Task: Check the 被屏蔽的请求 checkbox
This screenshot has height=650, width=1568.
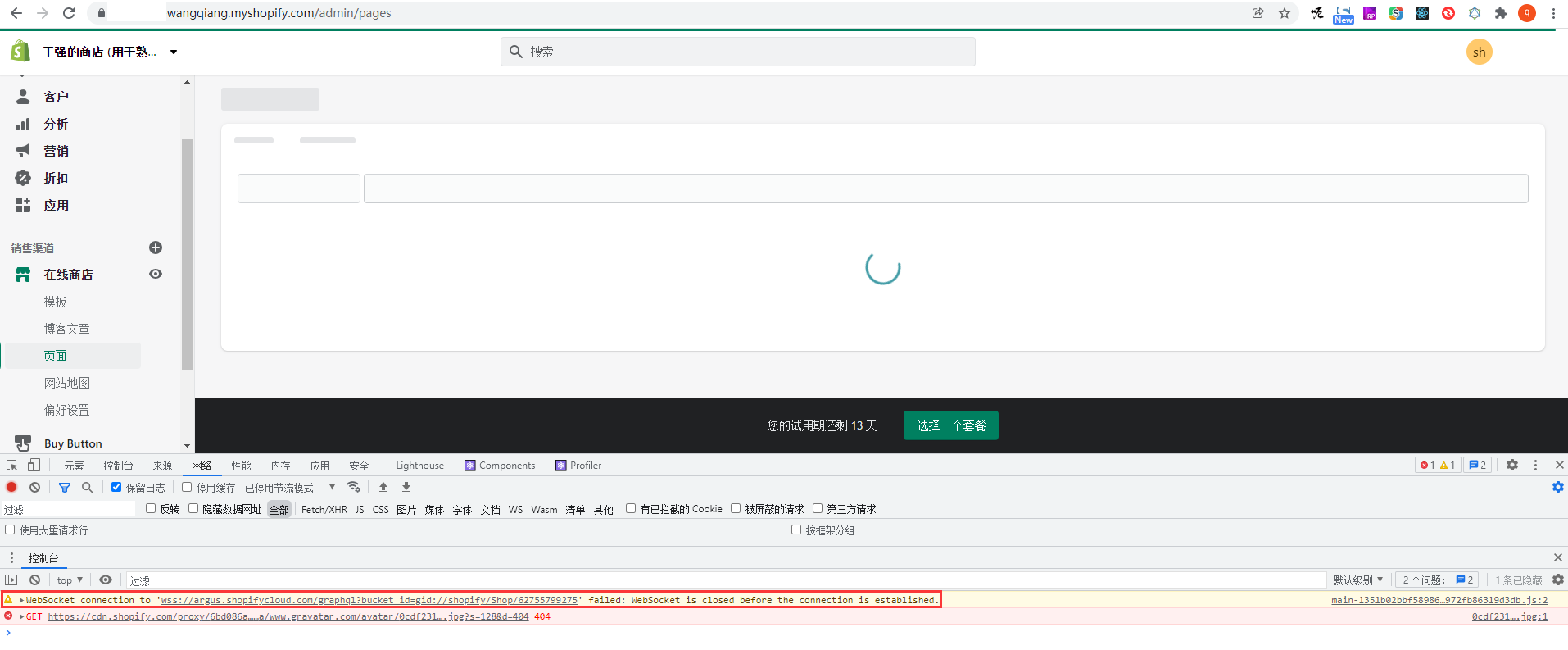Action: (736, 508)
